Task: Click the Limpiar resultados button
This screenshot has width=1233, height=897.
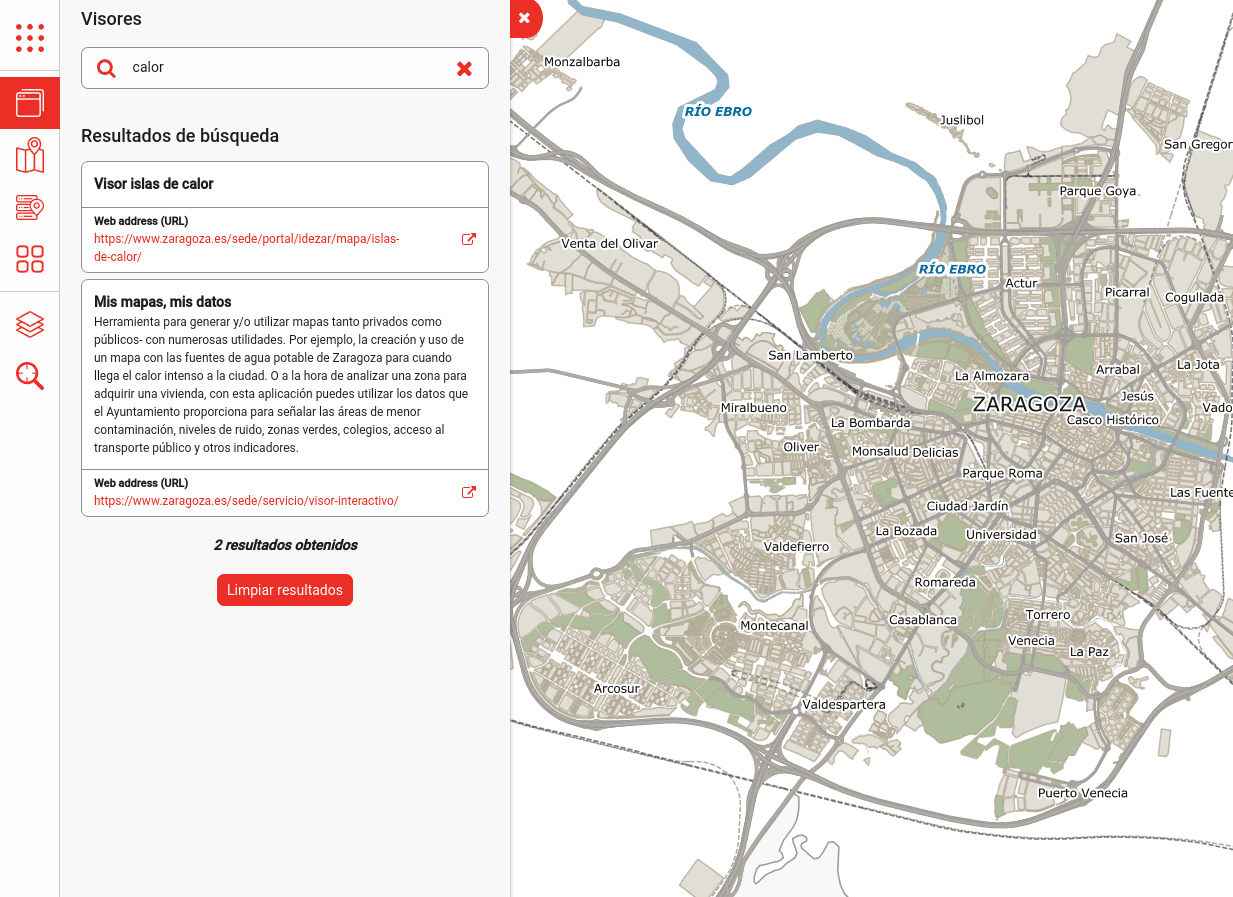Action: point(285,590)
